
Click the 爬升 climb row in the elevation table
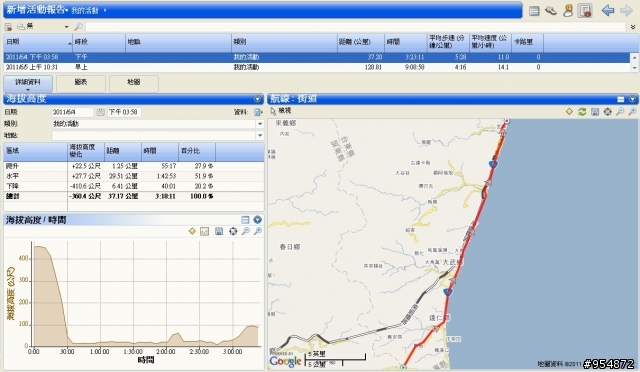point(133,166)
